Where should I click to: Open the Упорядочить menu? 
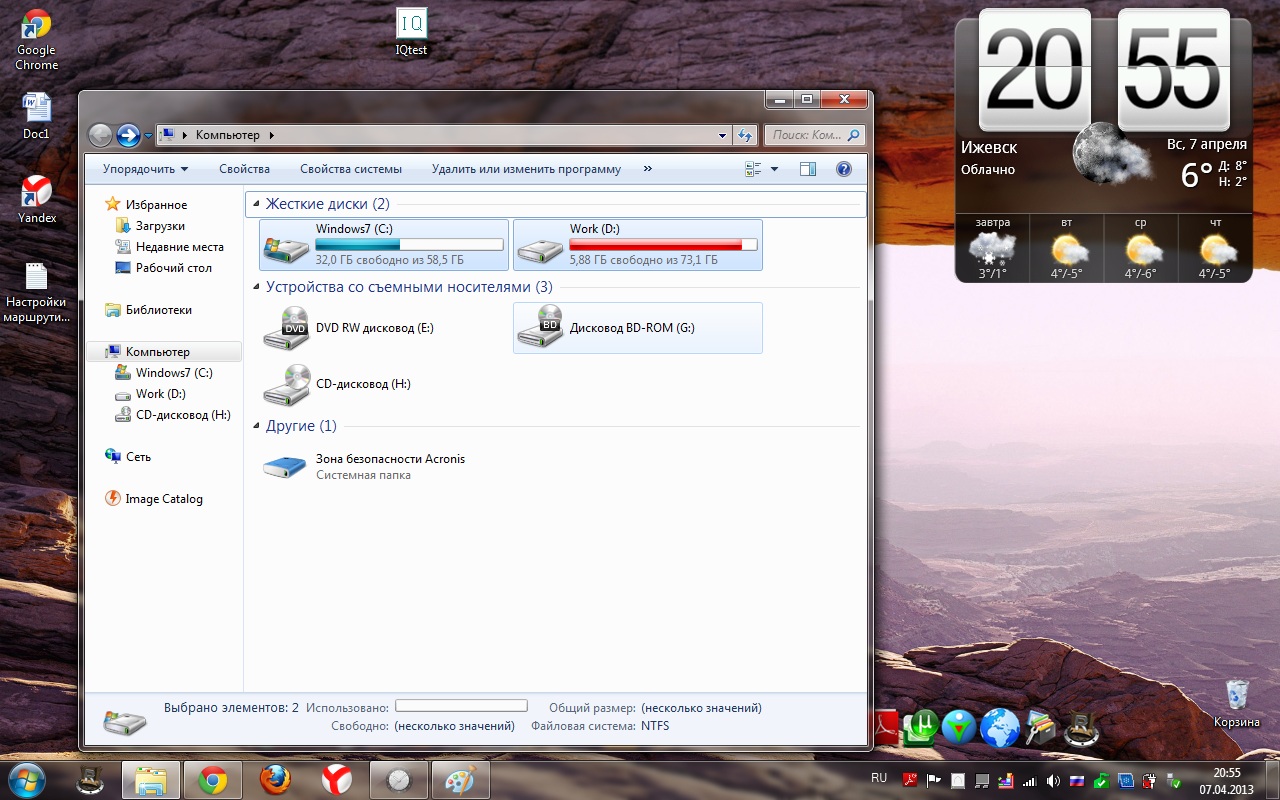145,170
